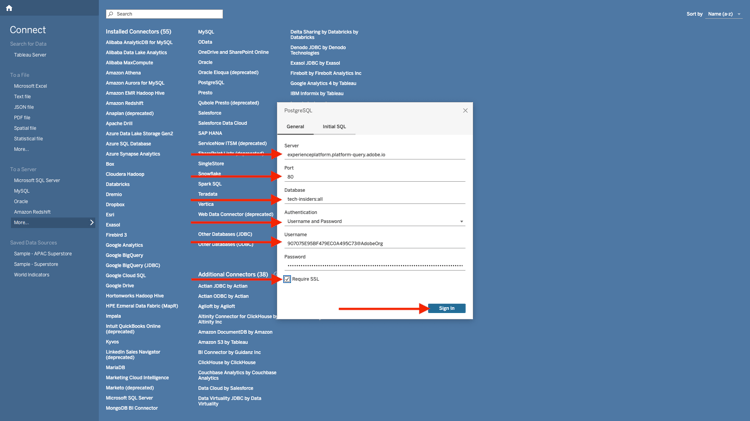Click into the Server field
Viewport: 750px width, 421px height.
pyautogui.click(x=375, y=155)
